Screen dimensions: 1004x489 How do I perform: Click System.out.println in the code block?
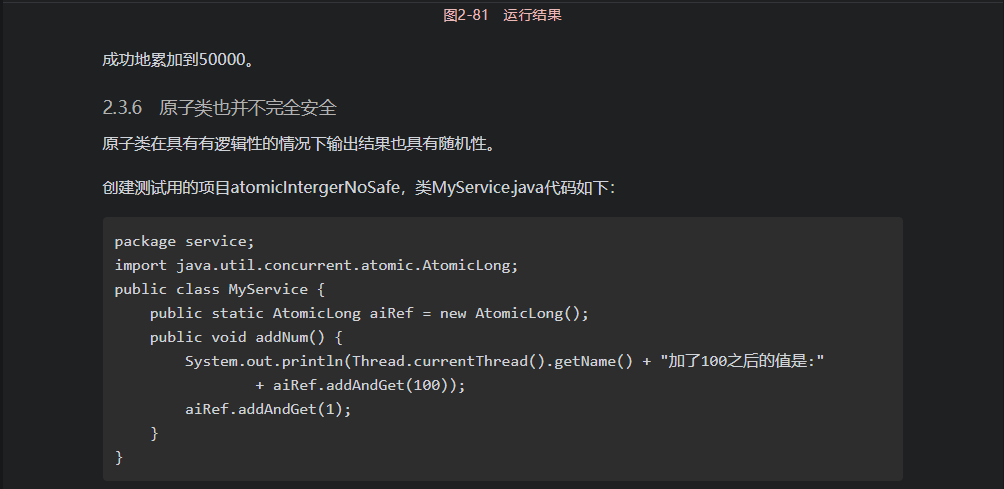[264, 362]
